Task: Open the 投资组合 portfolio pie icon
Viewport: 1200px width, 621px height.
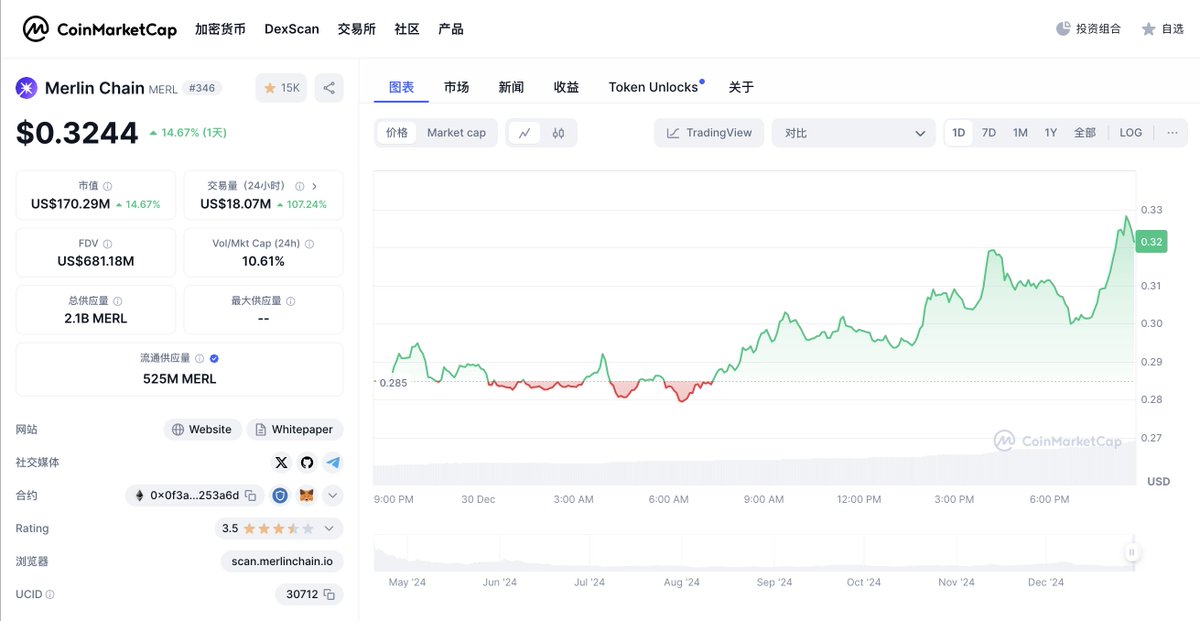Action: [x=1063, y=29]
